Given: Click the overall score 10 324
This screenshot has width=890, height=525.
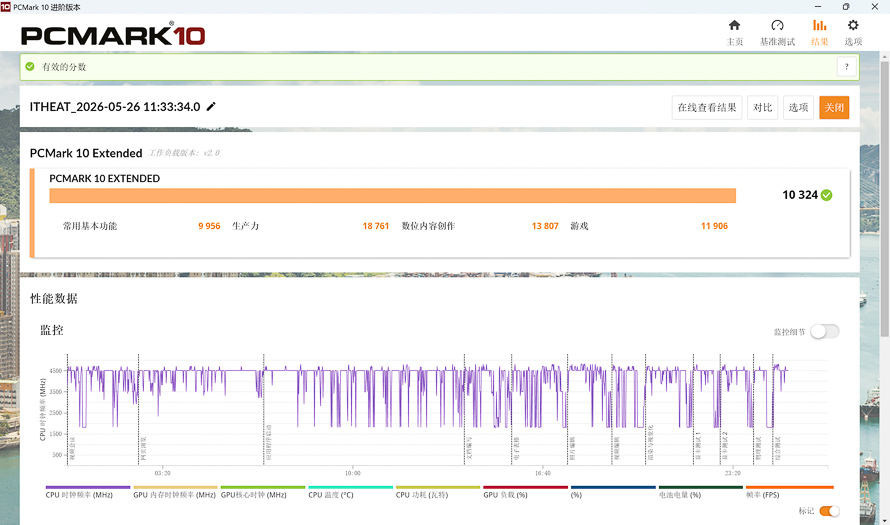Looking at the screenshot, I should click(800, 195).
